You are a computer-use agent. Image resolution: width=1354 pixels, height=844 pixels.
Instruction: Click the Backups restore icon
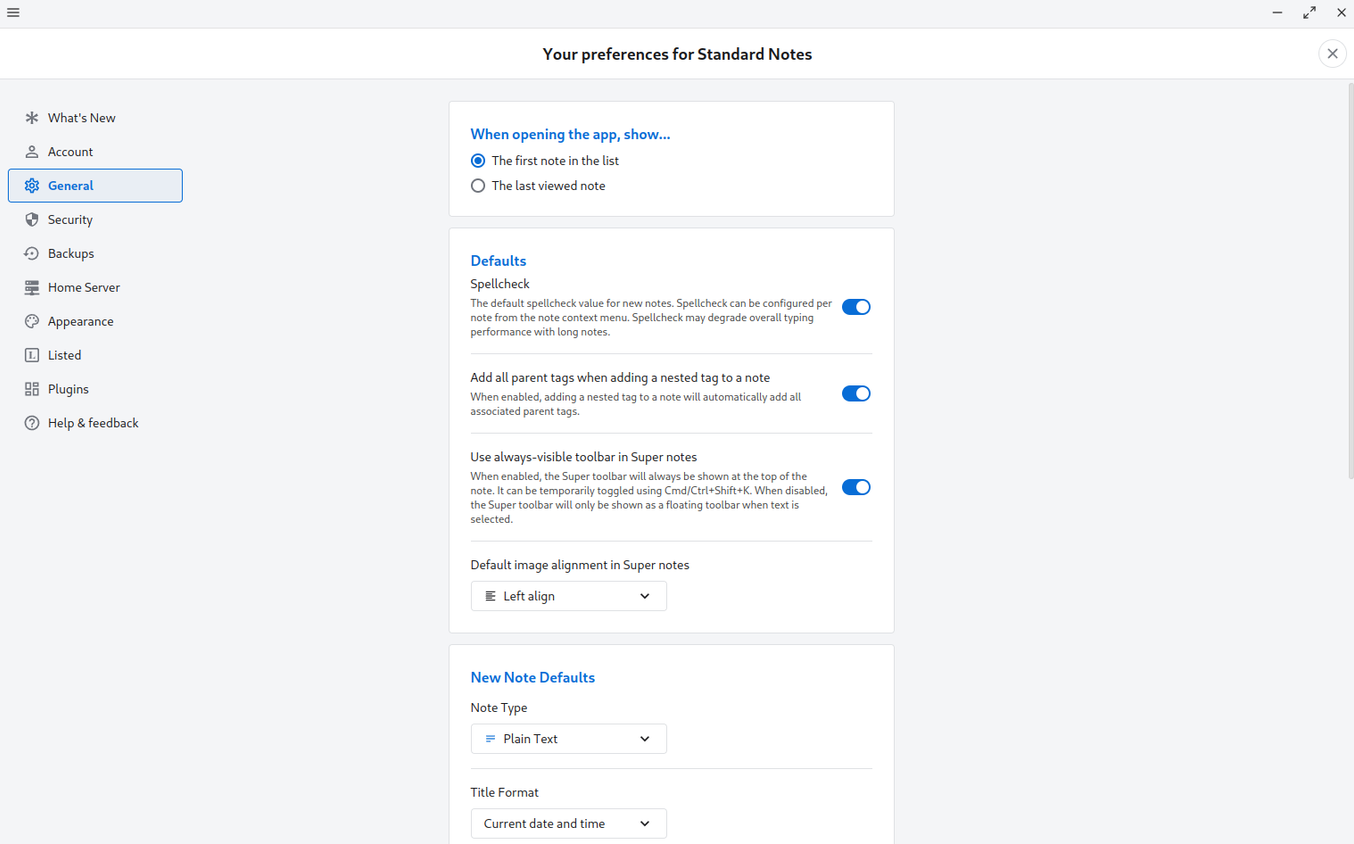click(32, 254)
